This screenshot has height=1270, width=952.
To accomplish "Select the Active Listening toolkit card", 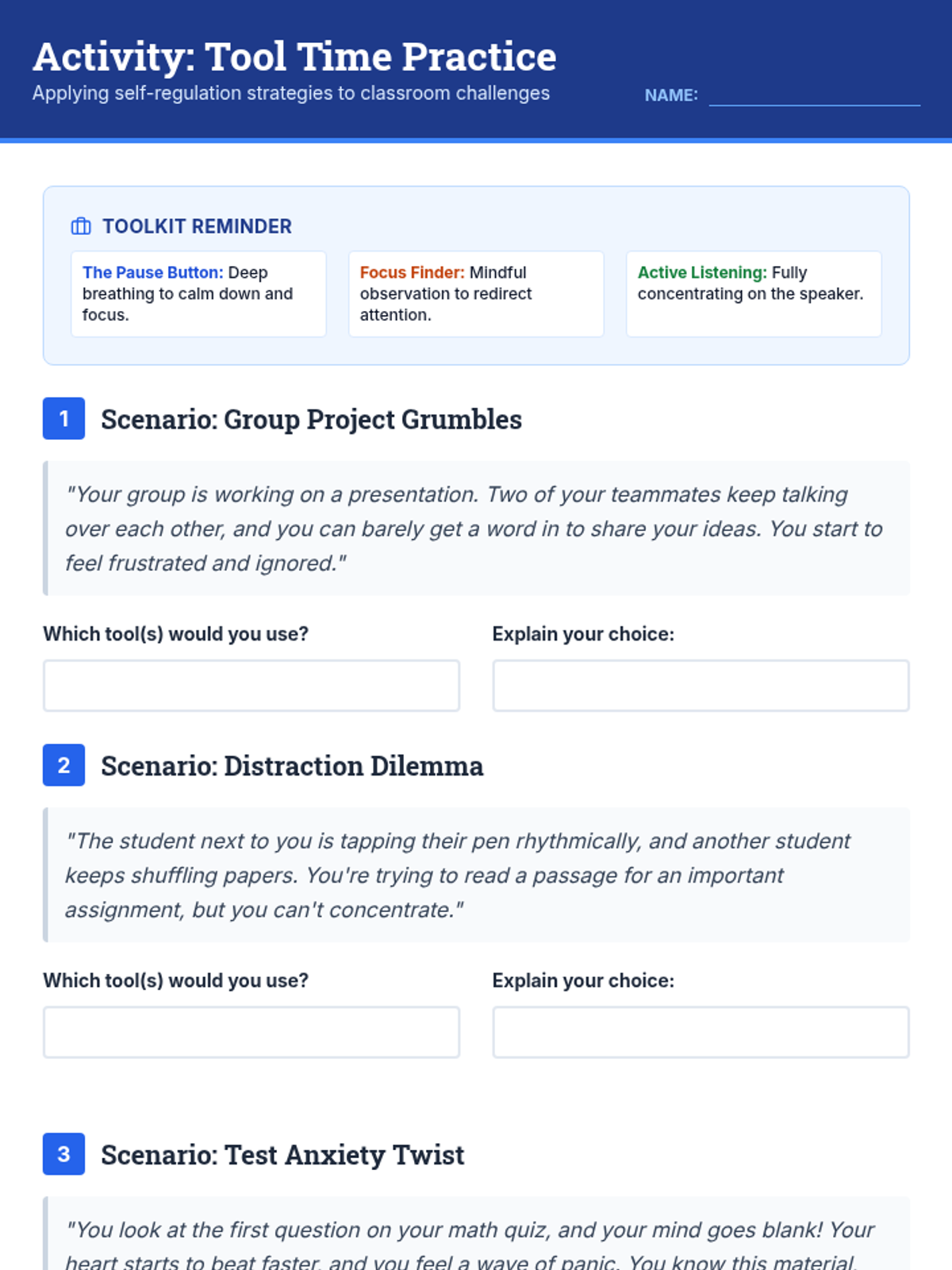I will pyautogui.click(x=754, y=294).
